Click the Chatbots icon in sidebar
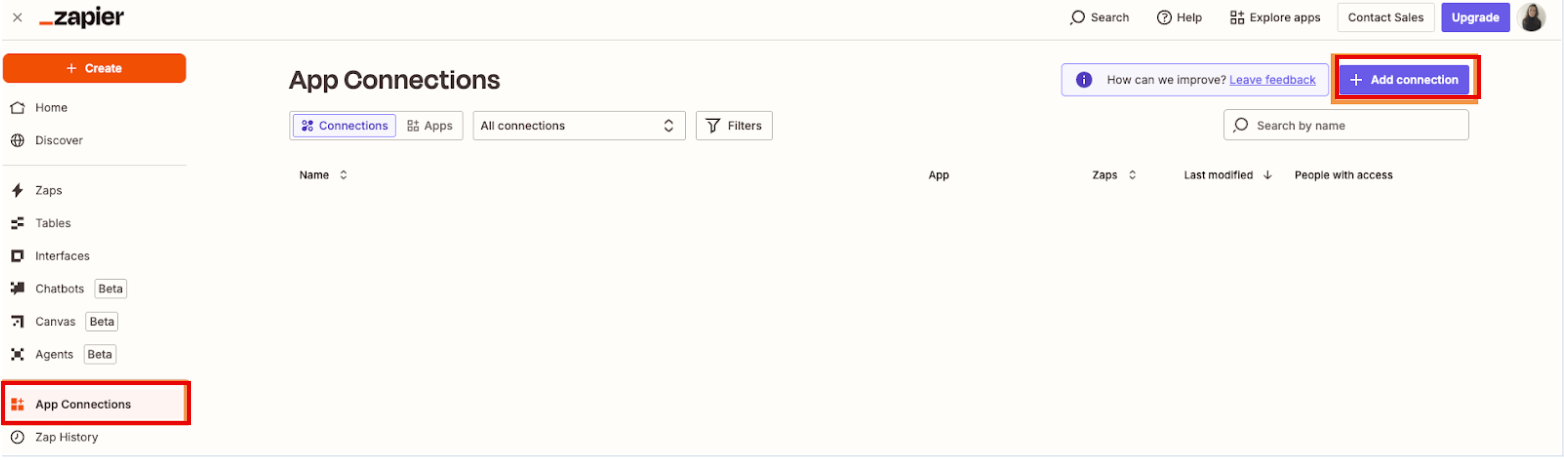Screen dimensions: 1564x460 (17, 289)
